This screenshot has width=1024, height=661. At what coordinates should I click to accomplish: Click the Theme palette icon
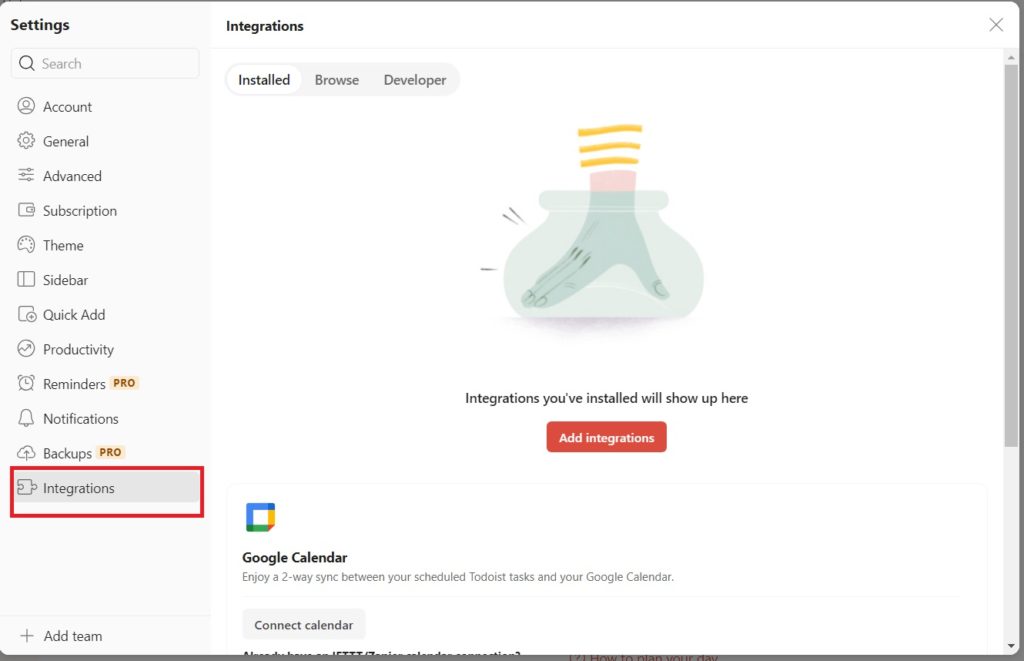coord(26,244)
